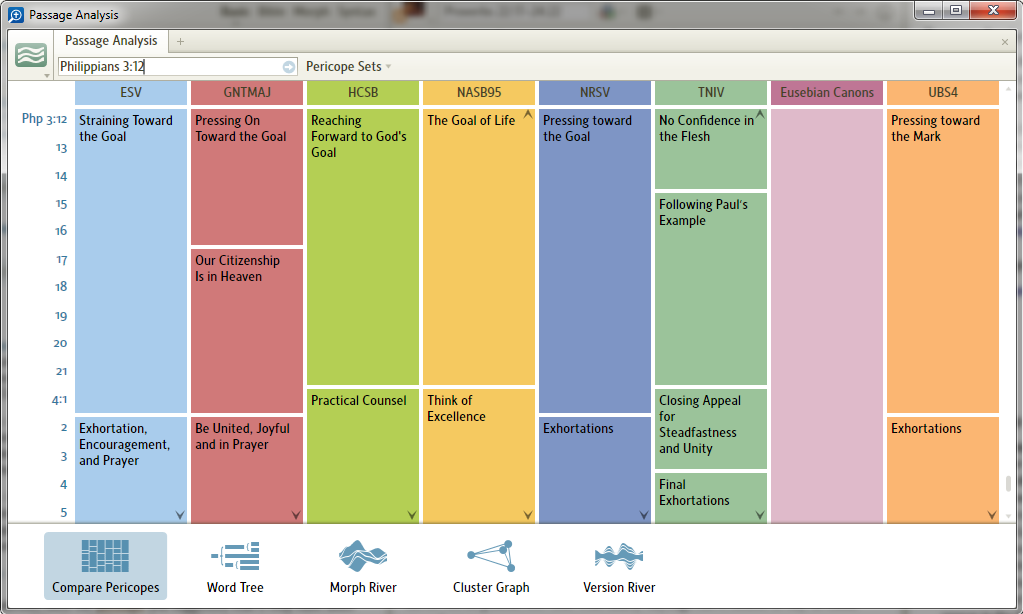Expand ESV column down arrow
1023x614 pixels.
[180, 515]
